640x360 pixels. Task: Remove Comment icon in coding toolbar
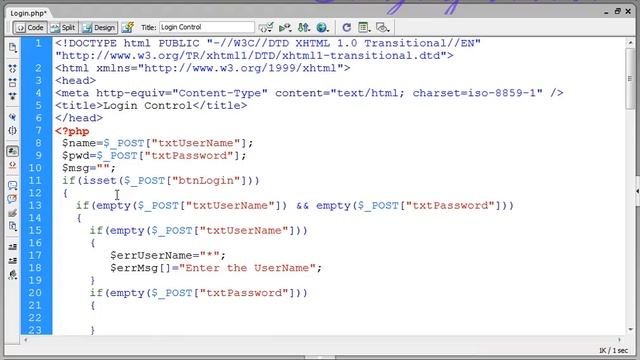pyautogui.click(x=13, y=199)
